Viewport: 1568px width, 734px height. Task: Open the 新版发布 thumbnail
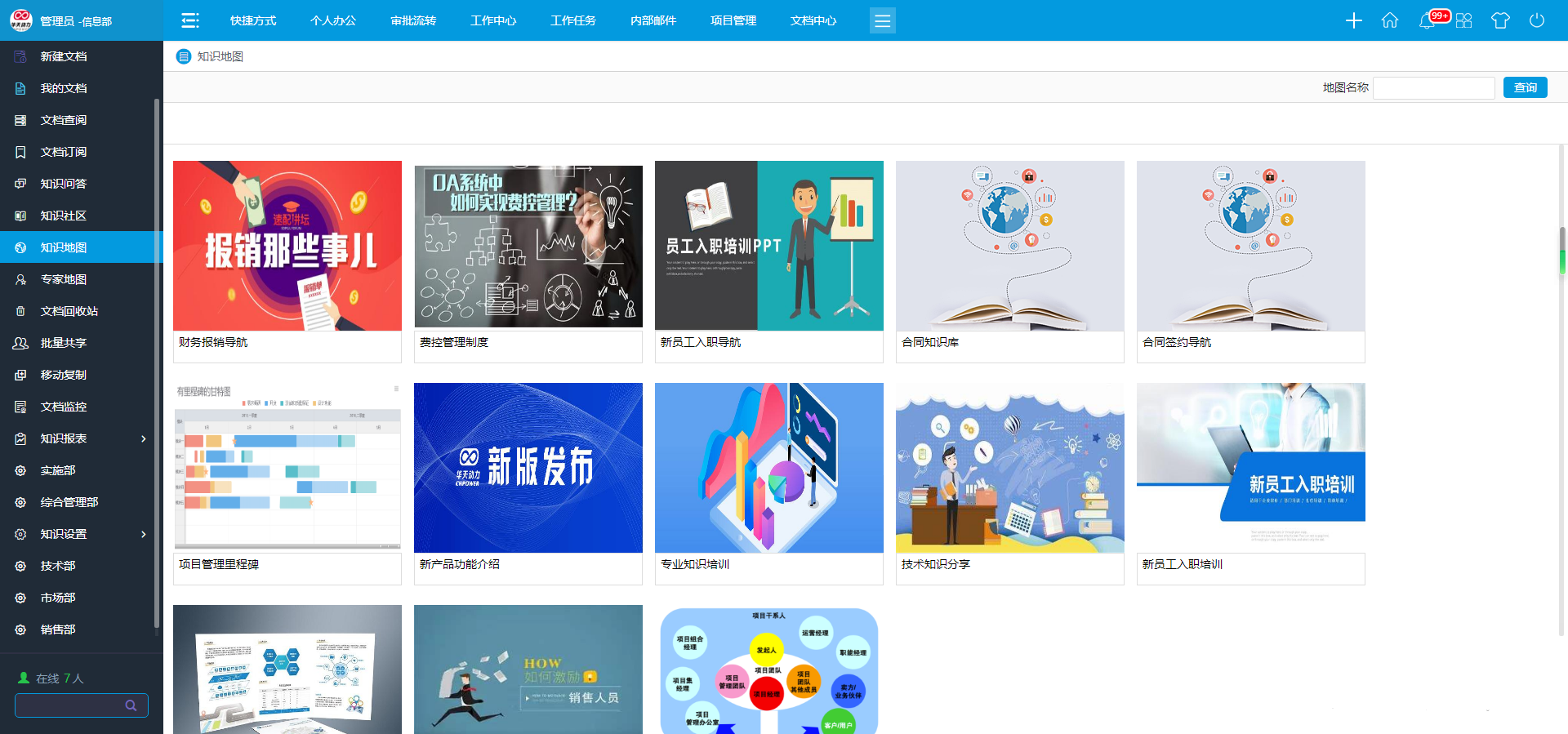[x=528, y=468]
